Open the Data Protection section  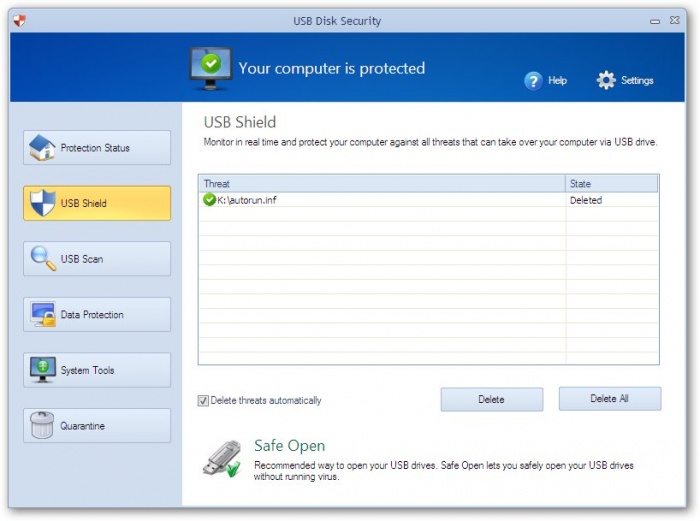(x=97, y=314)
